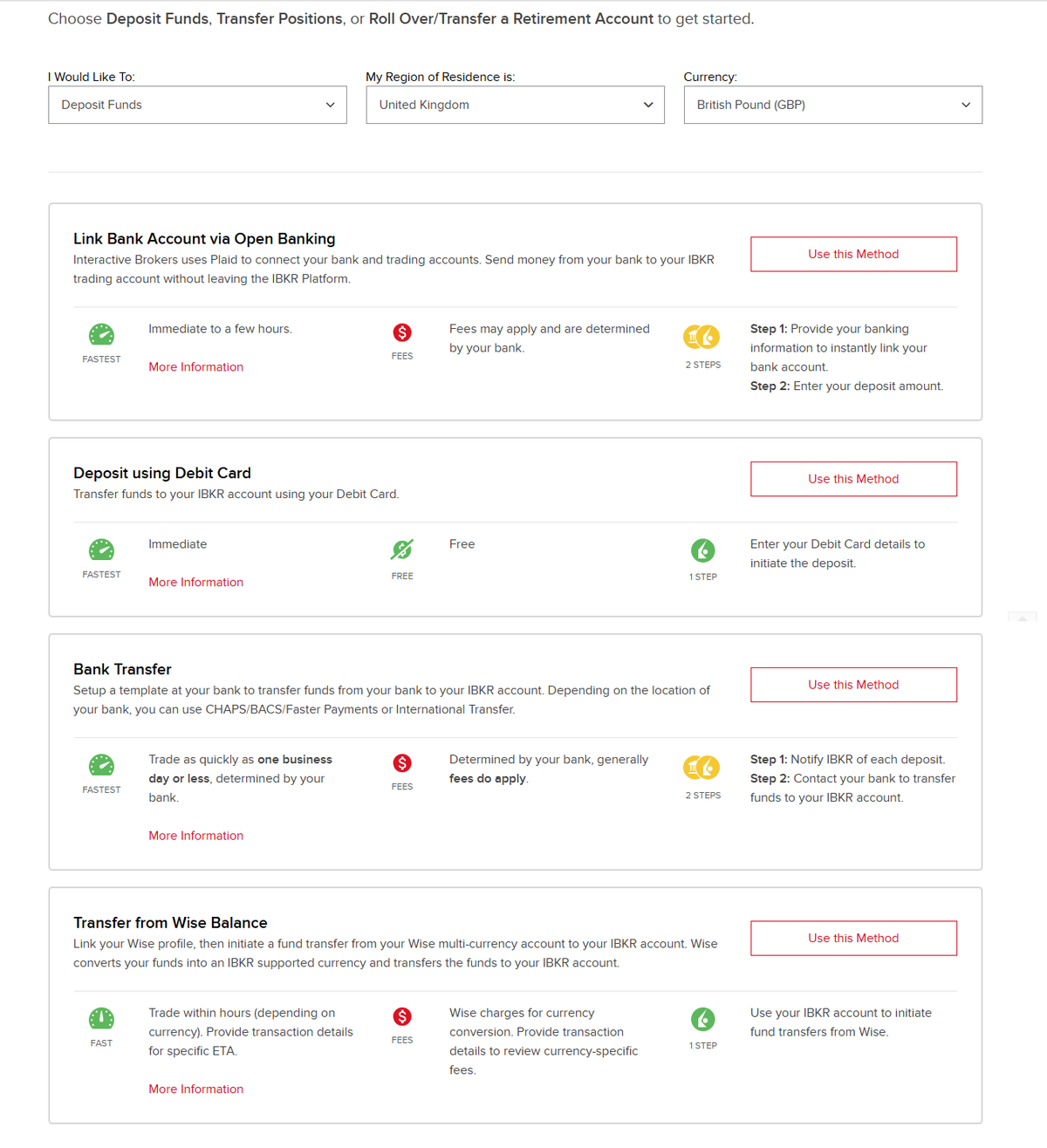Click the Fastest speedometer icon in Open Banking
Image resolution: width=1047 pixels, height=1148 pixels.
coord(101,334)
